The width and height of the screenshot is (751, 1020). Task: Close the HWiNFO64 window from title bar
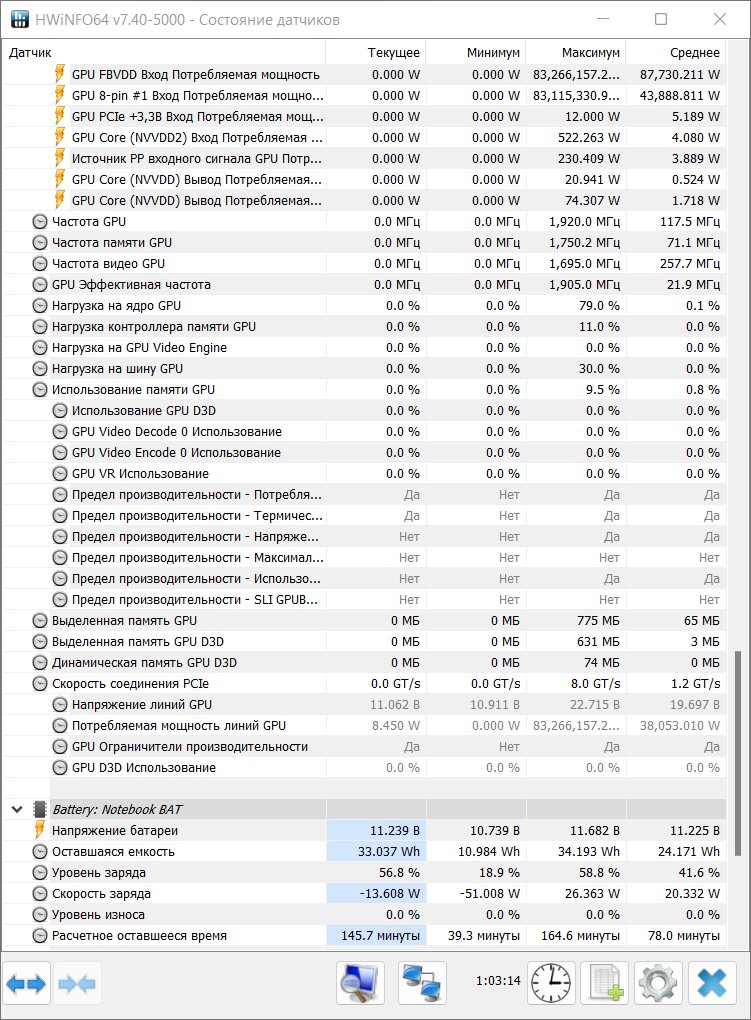pyautogui.click(x=719, y=19)
